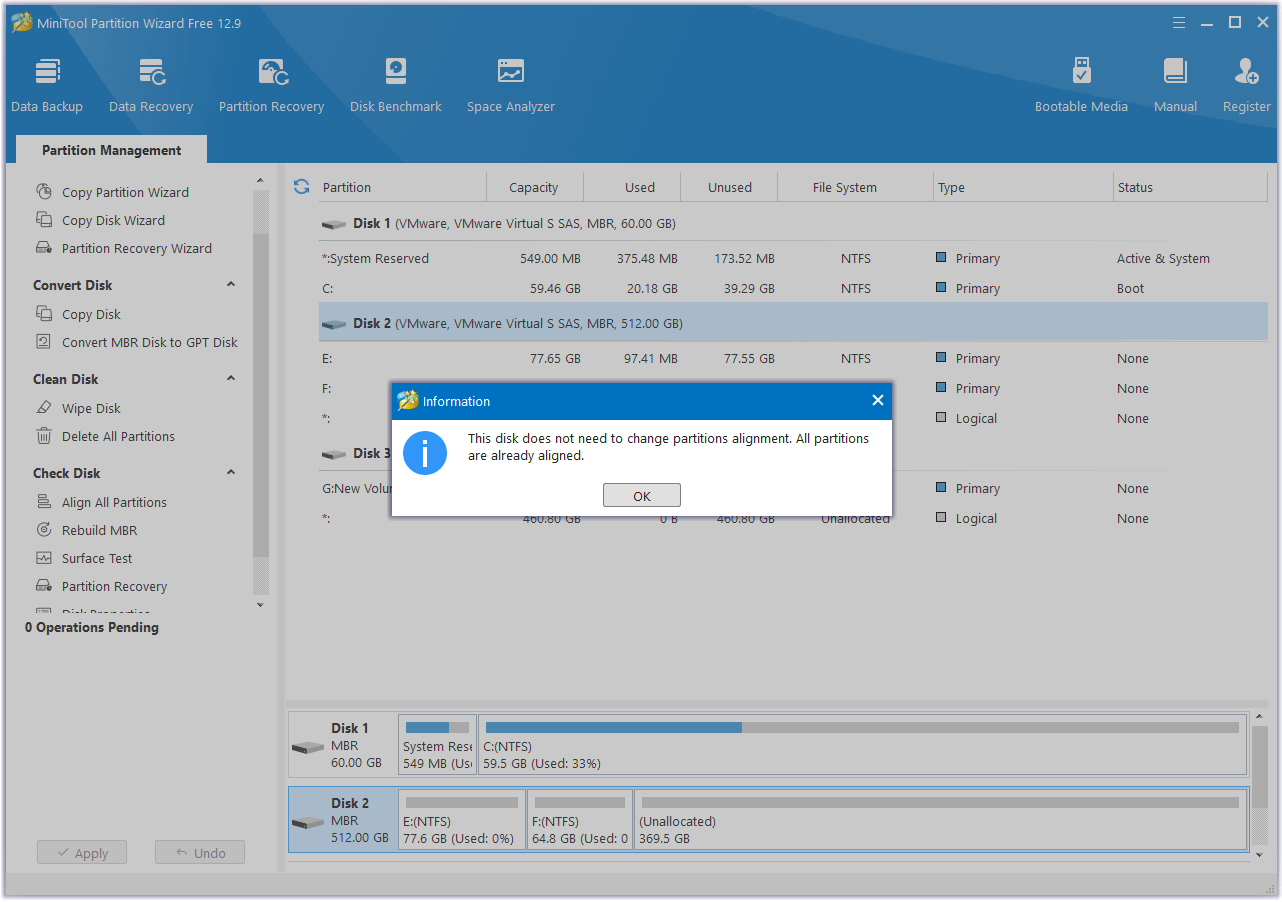The height and width of the screenshot is (902, 1282).
Task: Refresh the partition list
Action: [x=301, y=187]
